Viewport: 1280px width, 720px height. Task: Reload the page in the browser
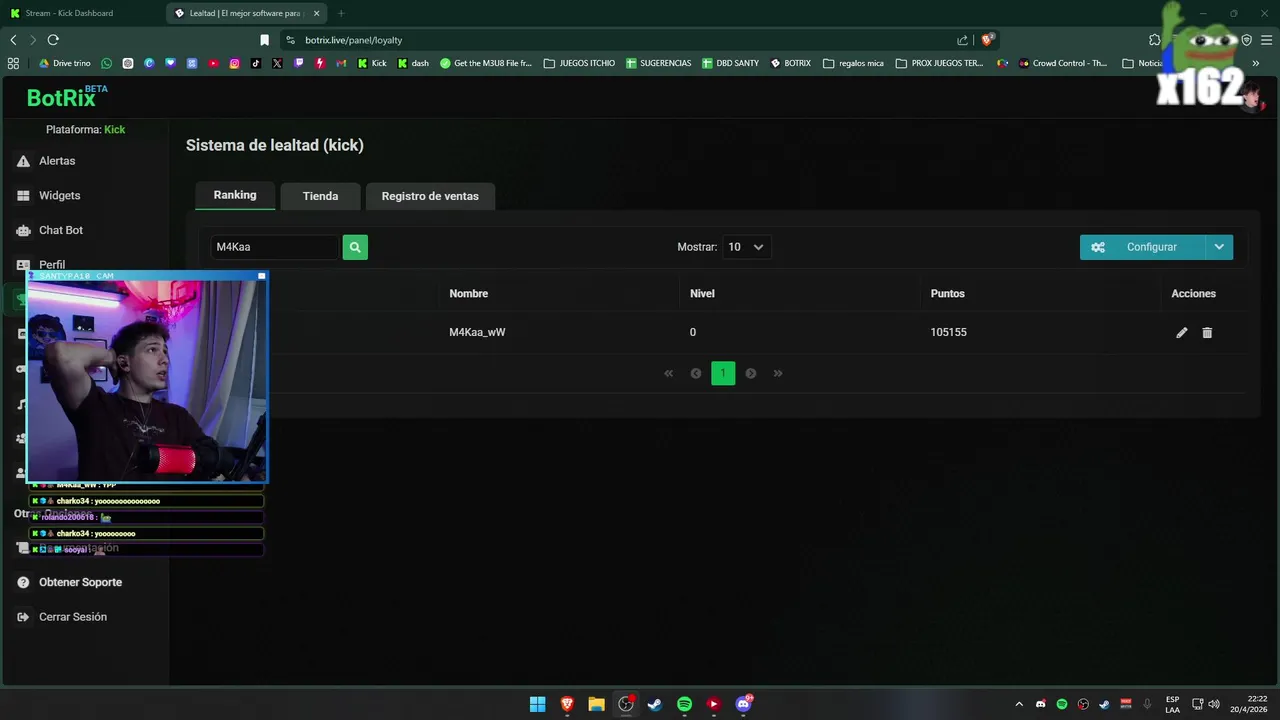[53, 40]
